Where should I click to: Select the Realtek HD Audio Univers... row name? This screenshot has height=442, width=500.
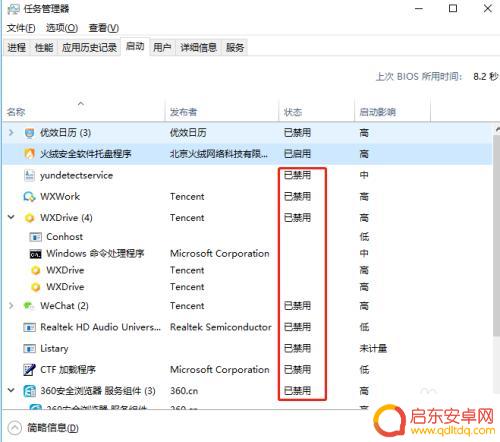click(x=100, y=327)
